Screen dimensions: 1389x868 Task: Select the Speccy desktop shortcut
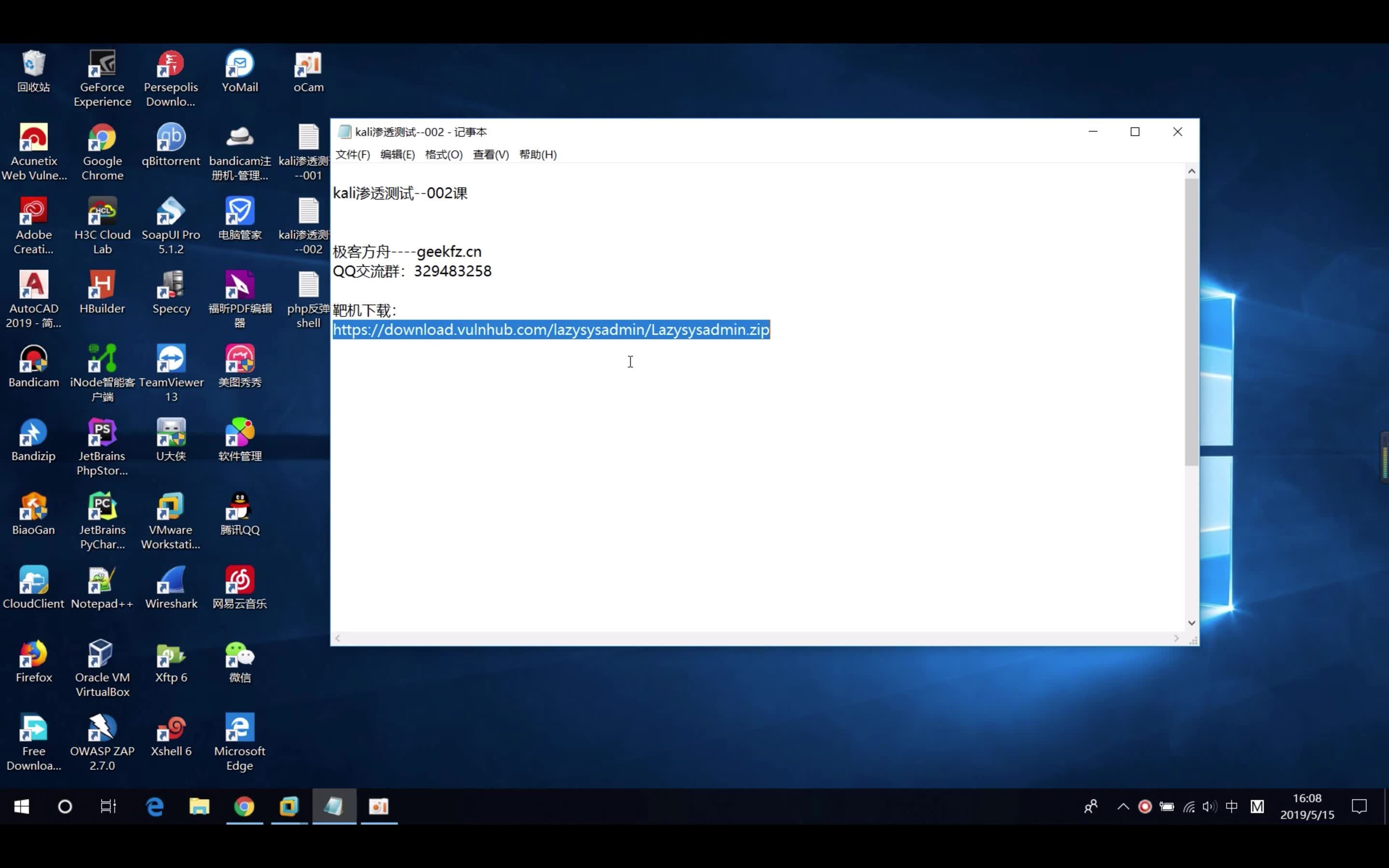pyautogui.click(x=170, y=293)
